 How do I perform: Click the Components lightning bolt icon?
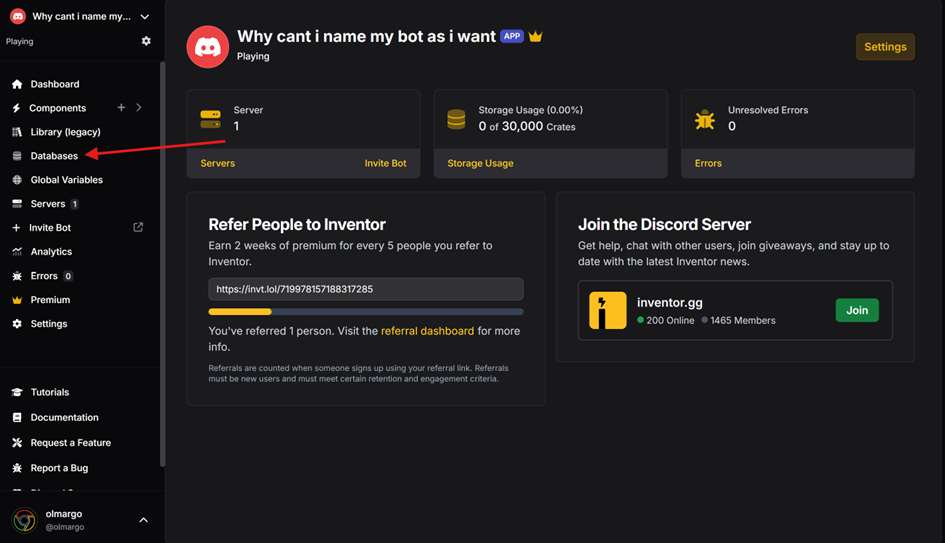click(x=16, y=108)
